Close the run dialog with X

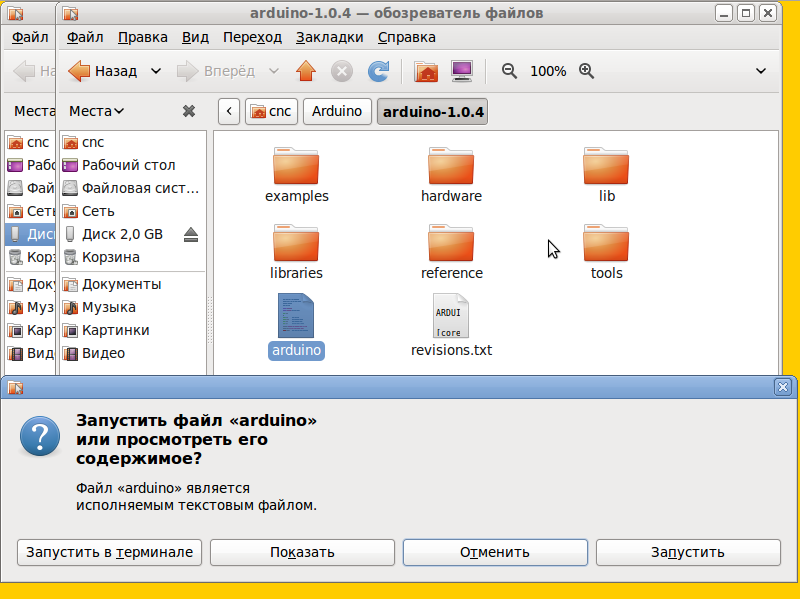point(783,387)
